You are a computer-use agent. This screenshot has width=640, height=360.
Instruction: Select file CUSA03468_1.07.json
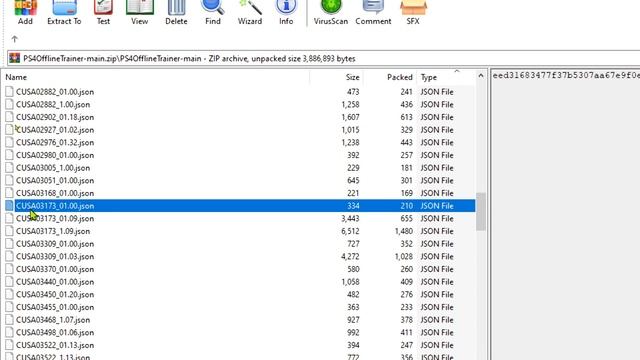point(53,320)
